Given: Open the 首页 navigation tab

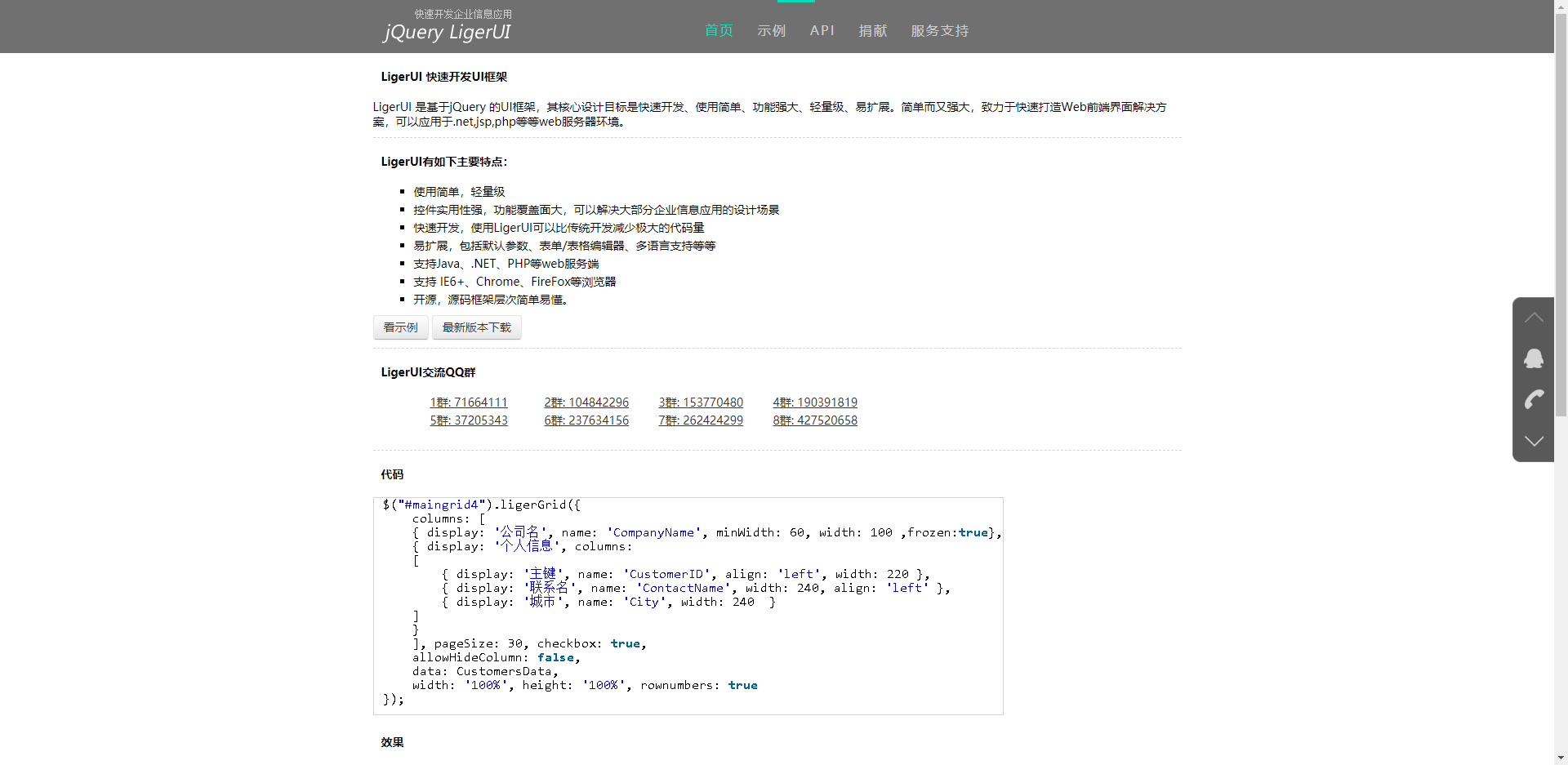Looking at the screenshot, I should pos(719,30).
